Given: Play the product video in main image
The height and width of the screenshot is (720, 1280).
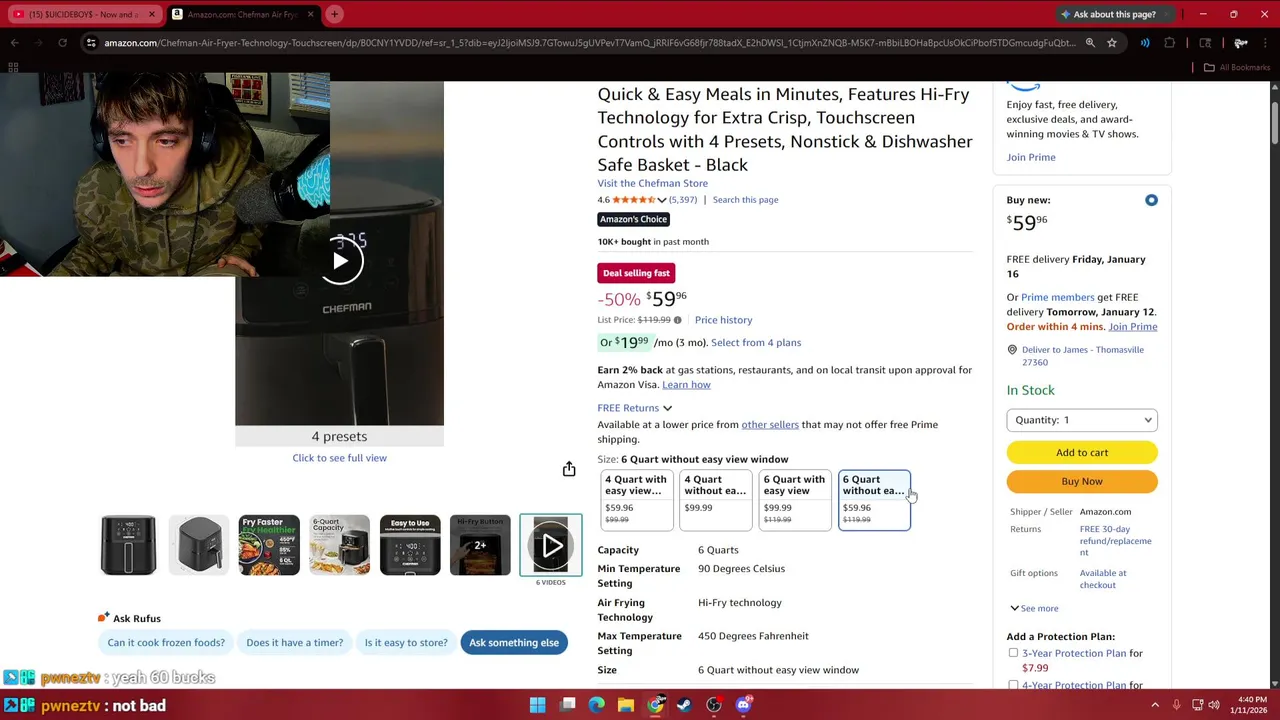Looking at the screenshot, I should click(340, 261).
